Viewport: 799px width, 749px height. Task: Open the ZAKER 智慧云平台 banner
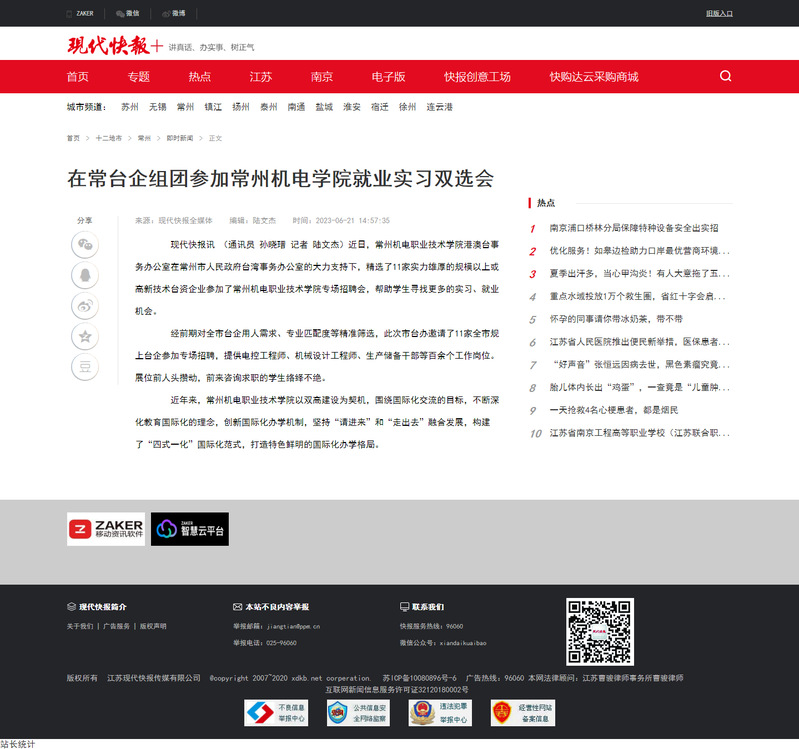[190, 529]
